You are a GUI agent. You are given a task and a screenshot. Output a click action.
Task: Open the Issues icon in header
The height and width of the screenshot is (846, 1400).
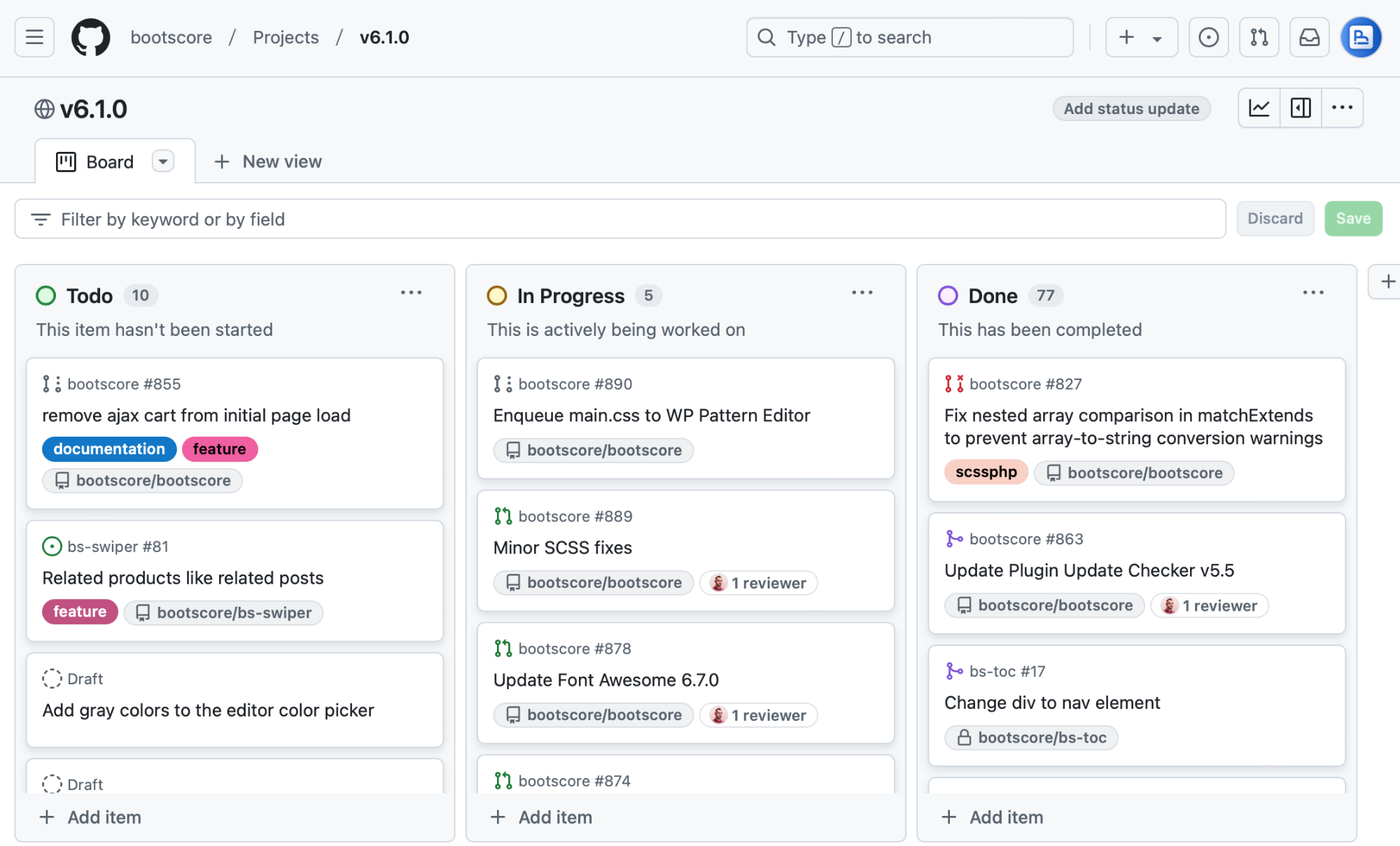[x=1208, y=37]
